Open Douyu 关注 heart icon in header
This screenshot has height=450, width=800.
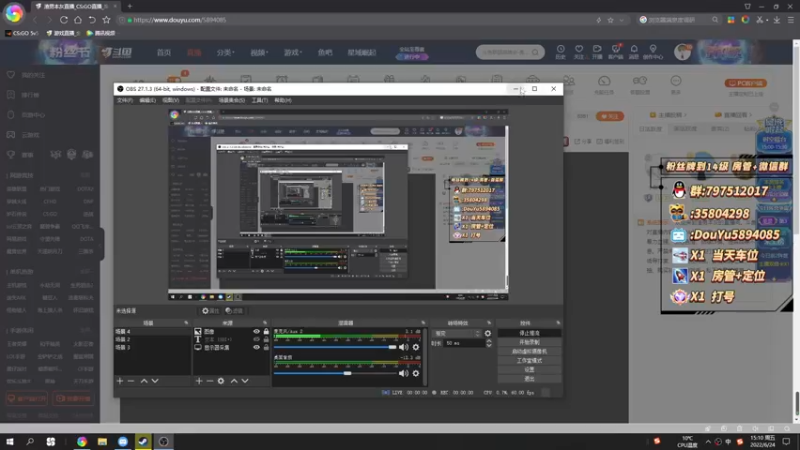579,52
